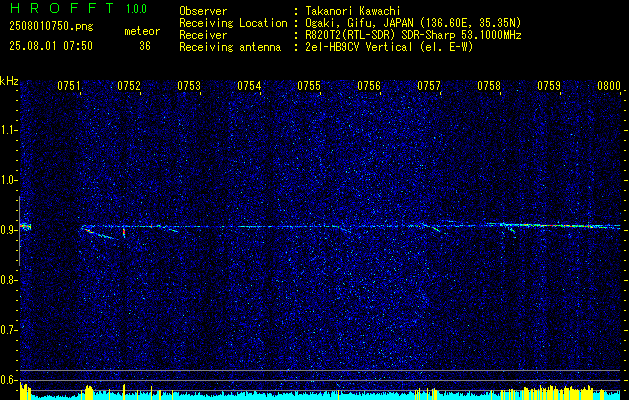Viewport: 629px width, 400px height.
Task: Click the 0.8 kHz axis label
Action: coord(9,280)
